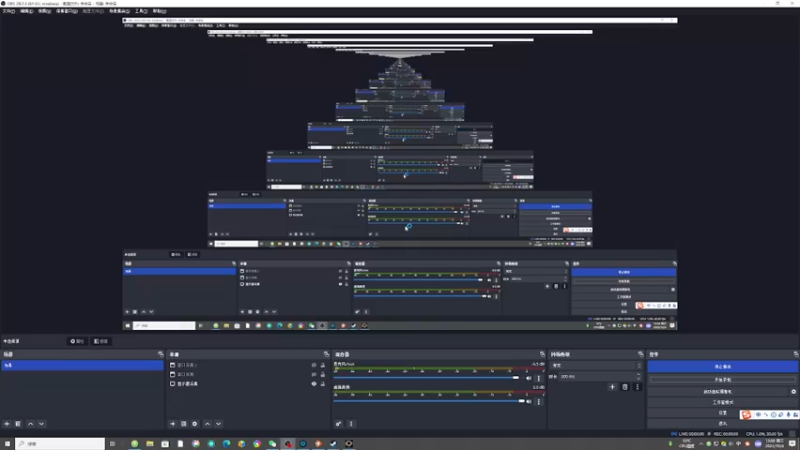Mute the Mic/Aux channel speaker icon
Screen dimensions: 800x450
[x=529, y=379]
